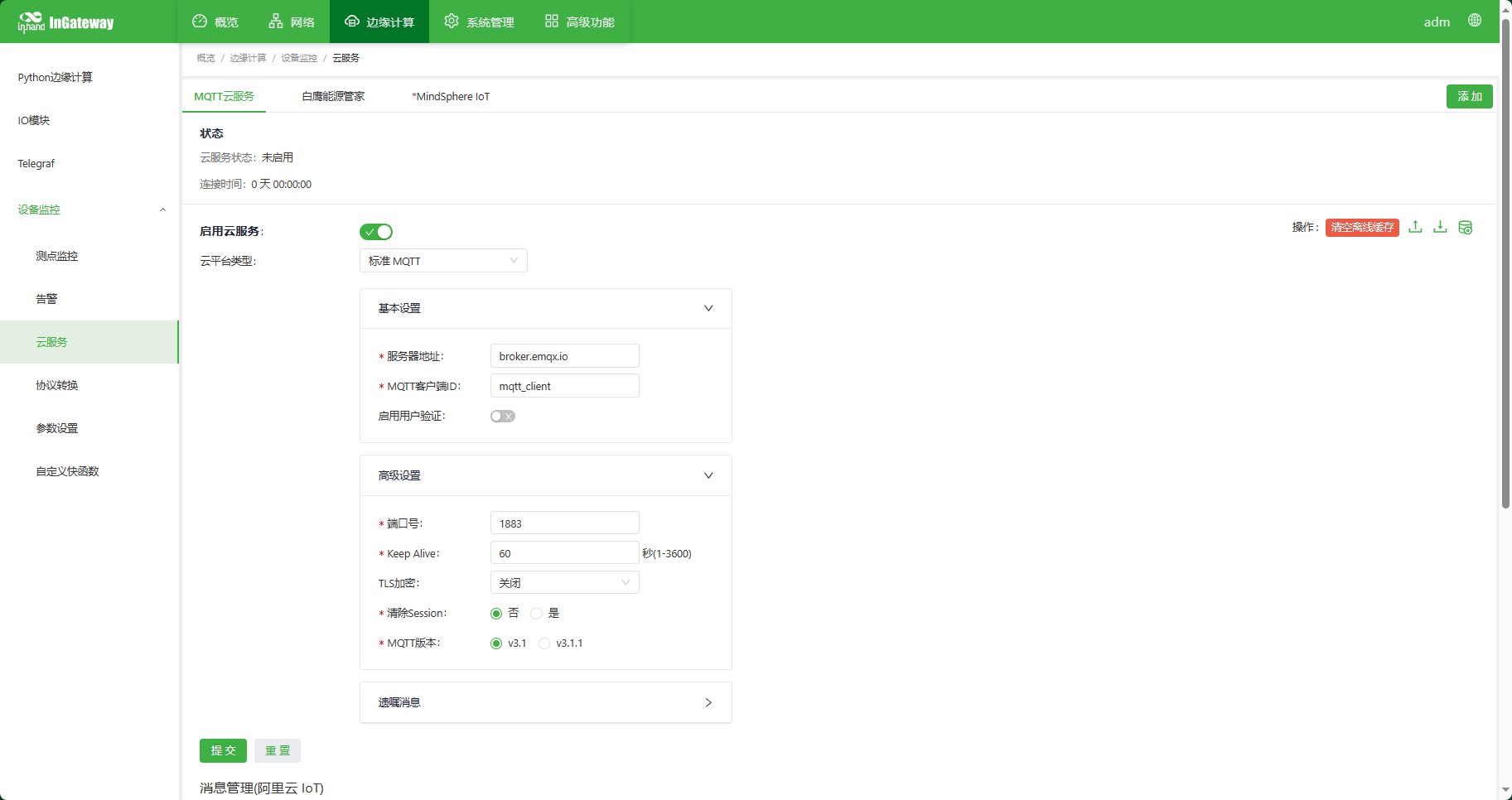The image size is (1512, 800).
Task: Disable the 启用云服务 switch
Action: 376,232
